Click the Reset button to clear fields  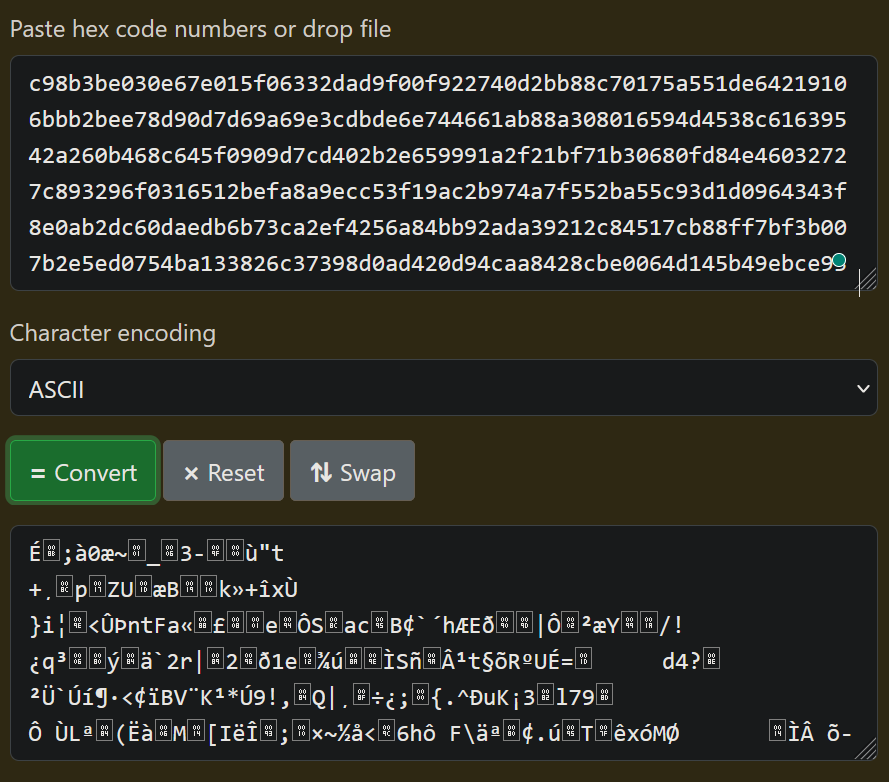click(223, 470)
